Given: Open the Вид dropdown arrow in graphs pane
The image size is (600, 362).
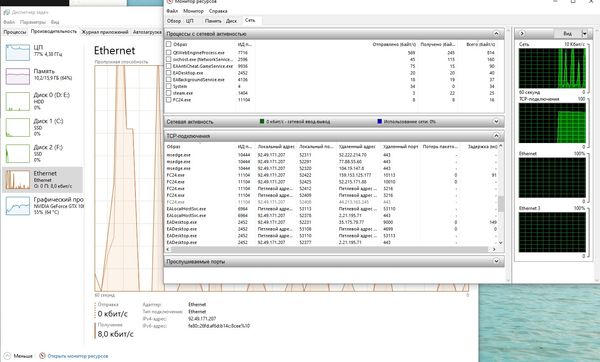Looking at the screenshot, I should pos(584,34).
